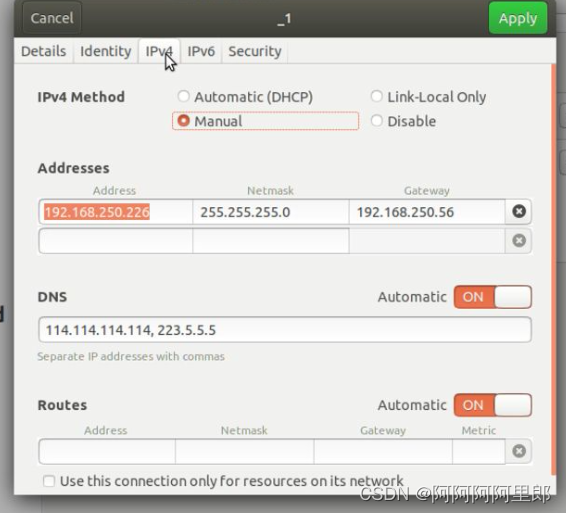566x513 pixels.
Task: Open the IPv4 tab
Action: coord(159,51)
